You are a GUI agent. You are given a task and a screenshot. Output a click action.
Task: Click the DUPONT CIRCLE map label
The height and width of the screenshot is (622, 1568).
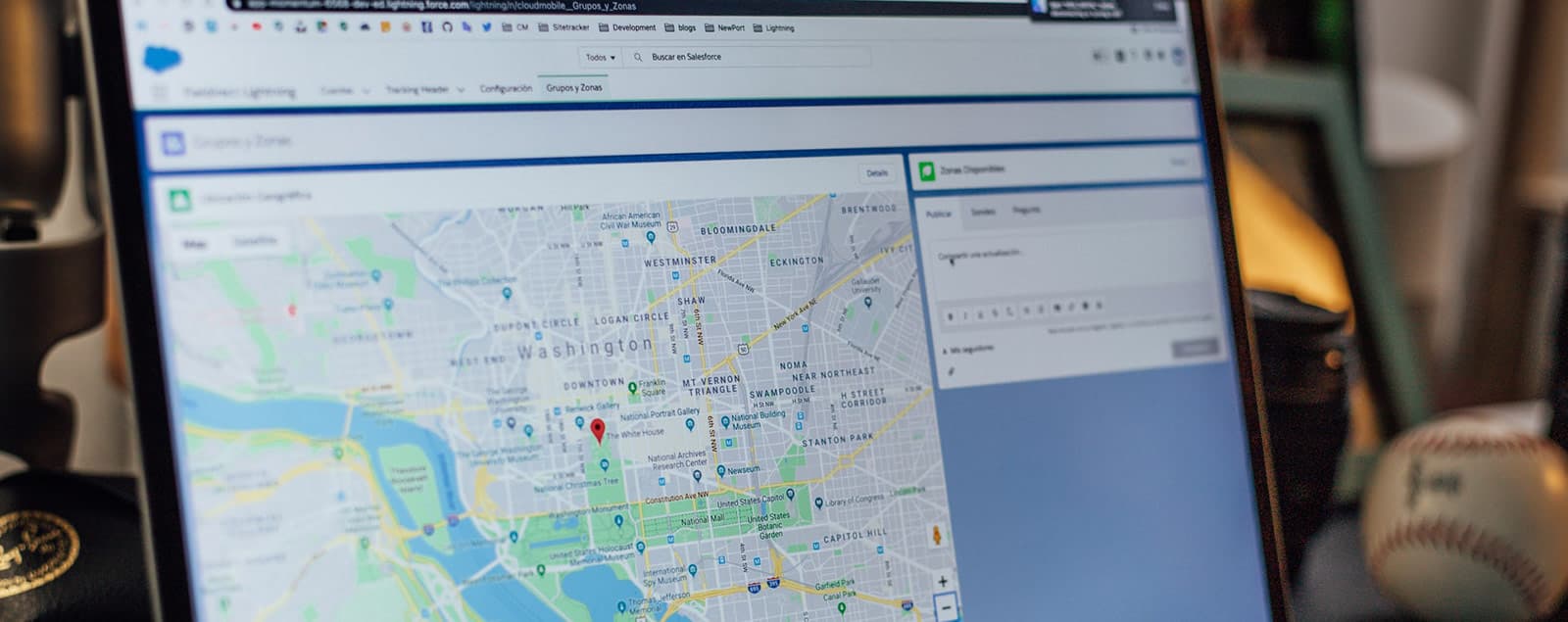click(536, 324)
